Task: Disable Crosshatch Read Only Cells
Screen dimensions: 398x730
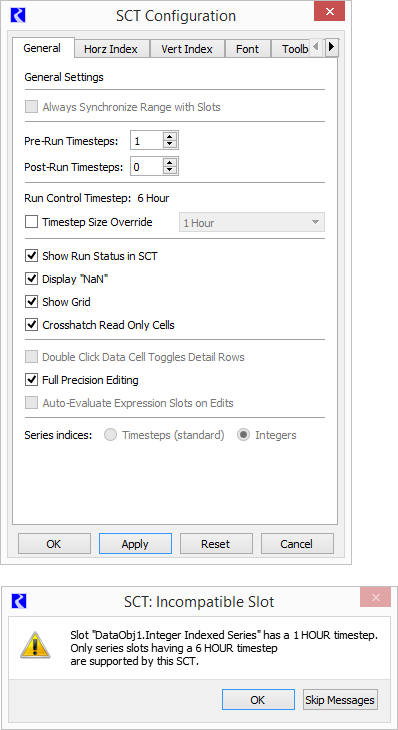Action: click(32, 324)
